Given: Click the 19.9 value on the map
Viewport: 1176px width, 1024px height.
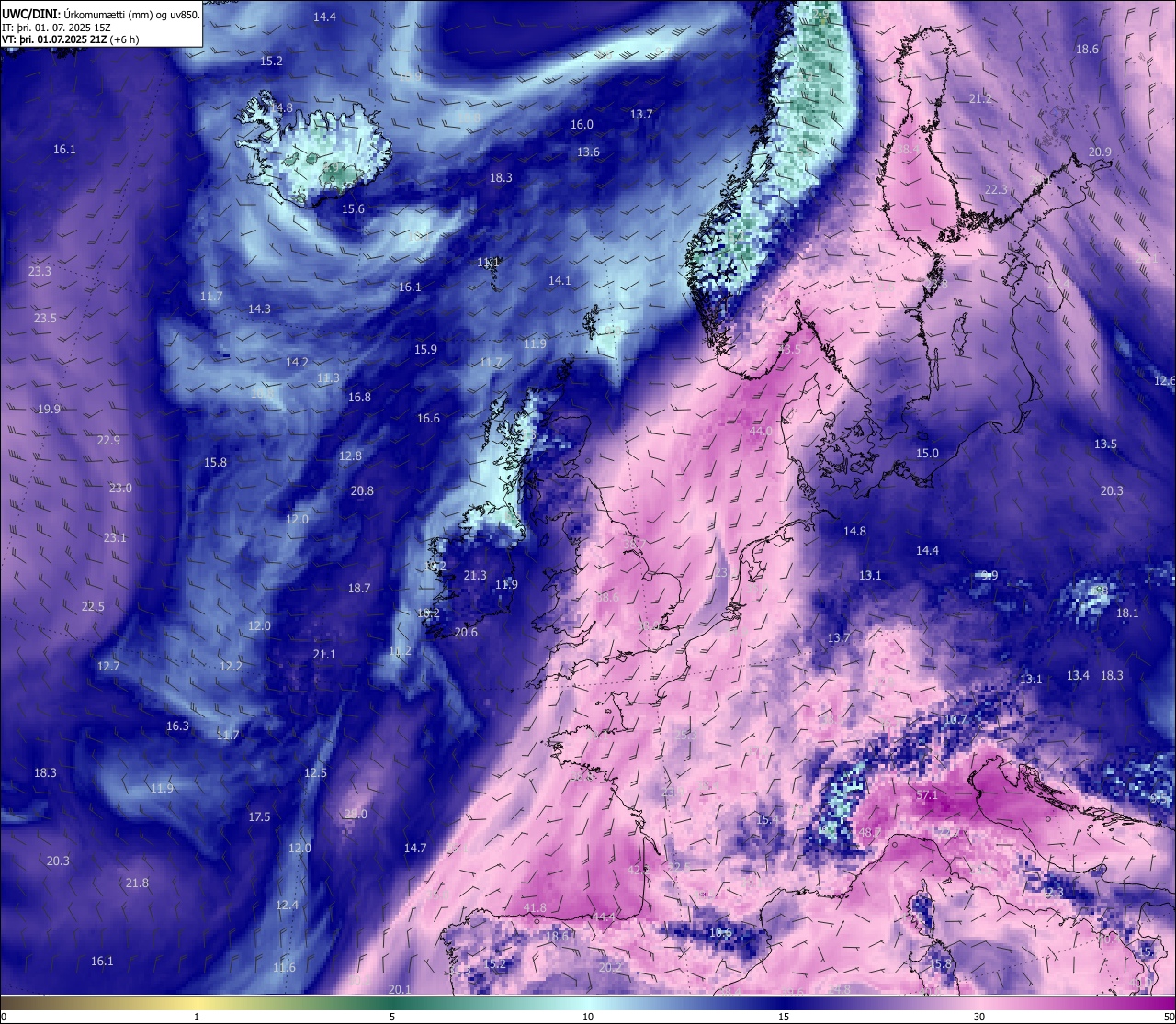Looking at the screenshot, I should [49, 409].
